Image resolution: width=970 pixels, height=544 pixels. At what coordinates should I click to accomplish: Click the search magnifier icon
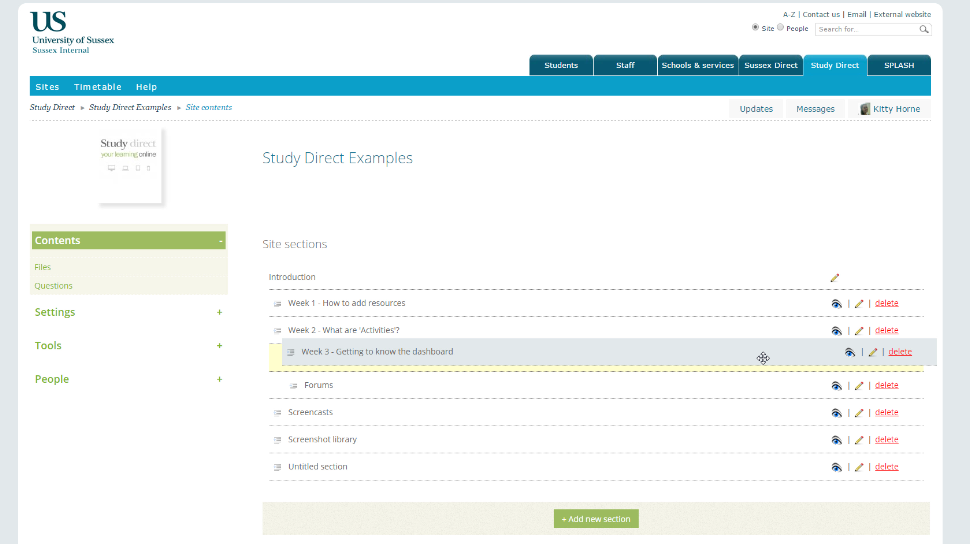click(924, 29)
